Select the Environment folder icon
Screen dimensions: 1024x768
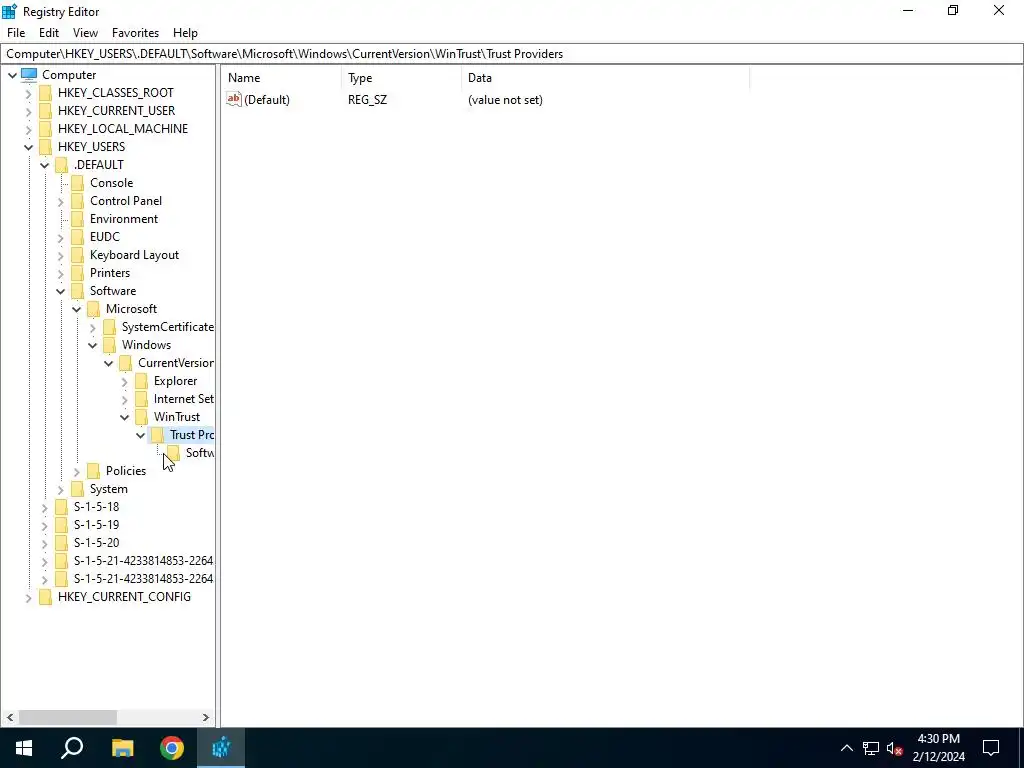pos(77,219)
